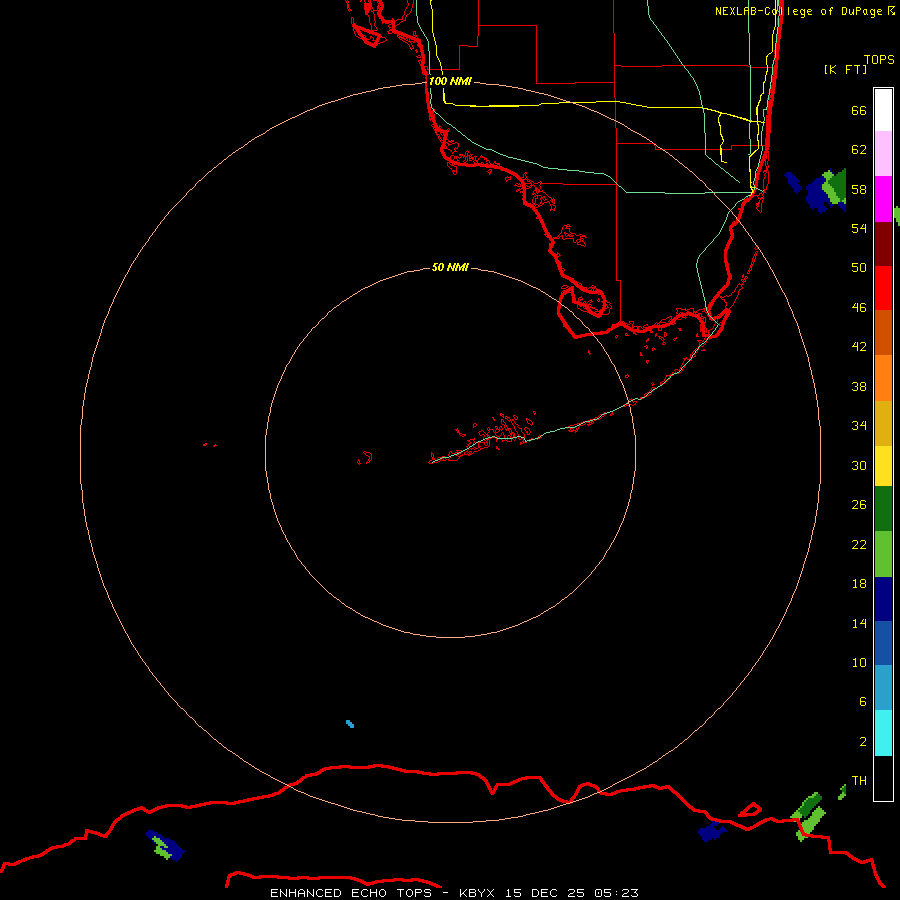The image size is (900, 900).
Task: Click the "2" legend value
Action: (x=862, y=742)
